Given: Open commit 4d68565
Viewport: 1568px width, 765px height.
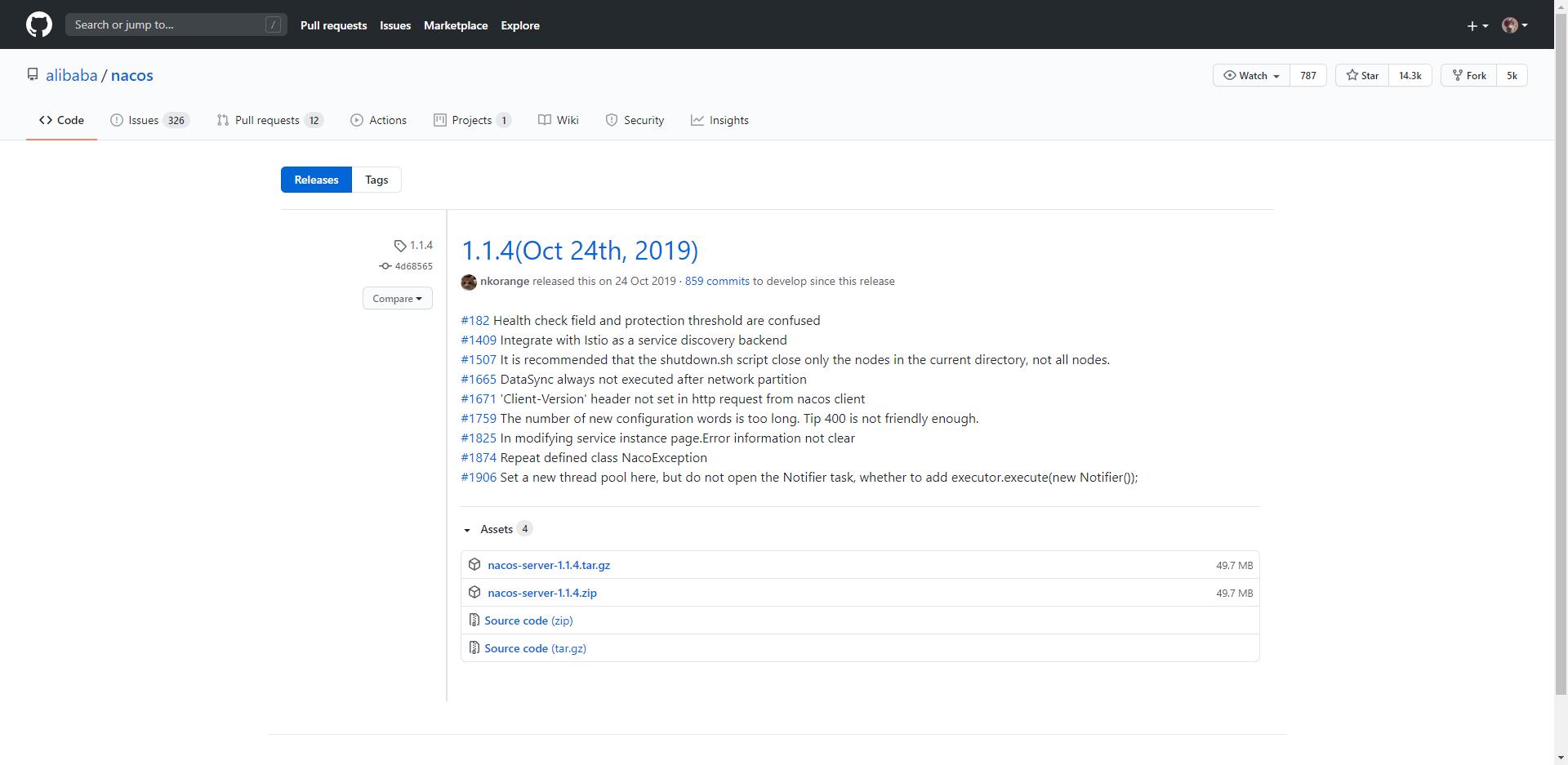Looking at the screenshot, I should 406,266.
